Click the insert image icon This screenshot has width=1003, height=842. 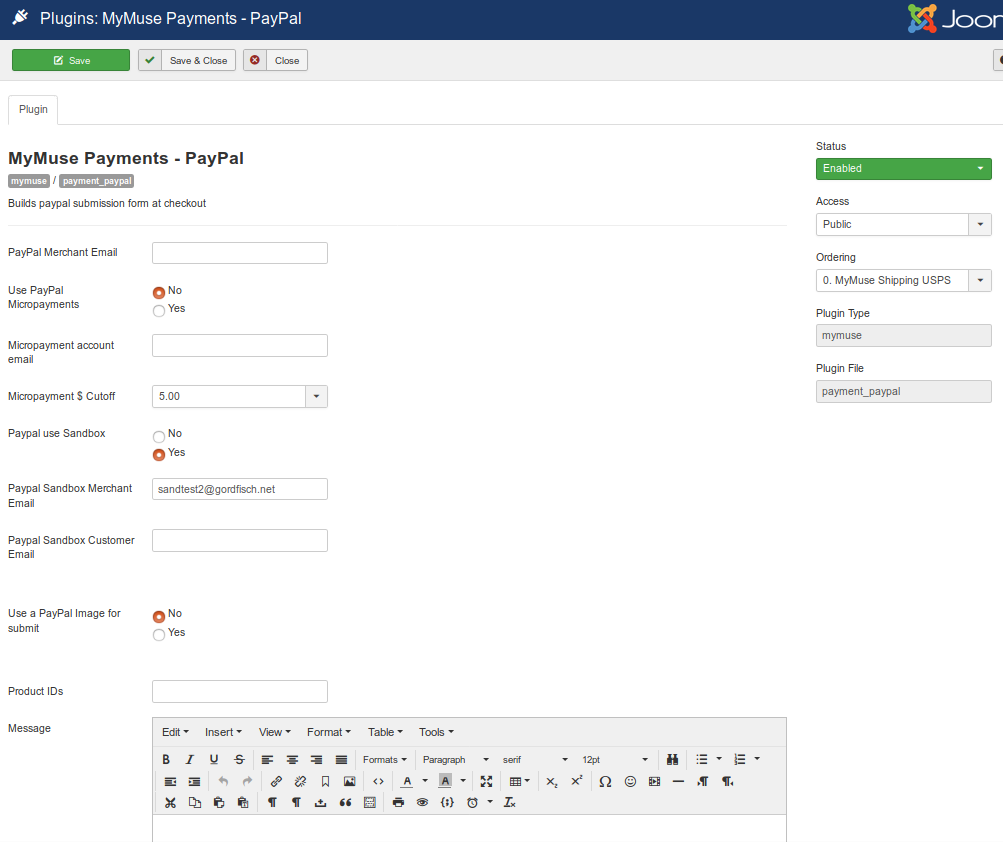tap(349, 781)
